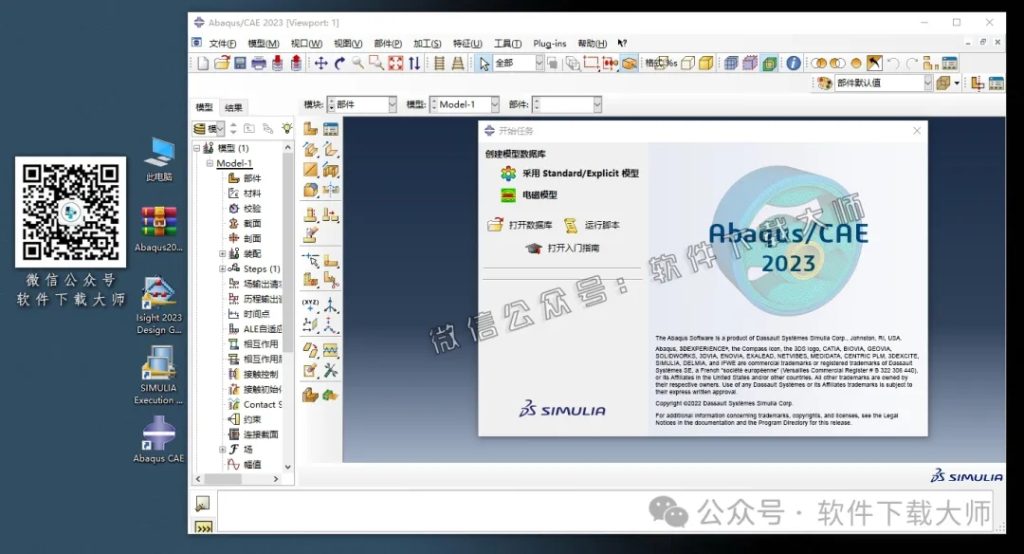This screenshot has width=1024, height=554.
Task: Open the 工具(T) menu
Action: (507, 43)
